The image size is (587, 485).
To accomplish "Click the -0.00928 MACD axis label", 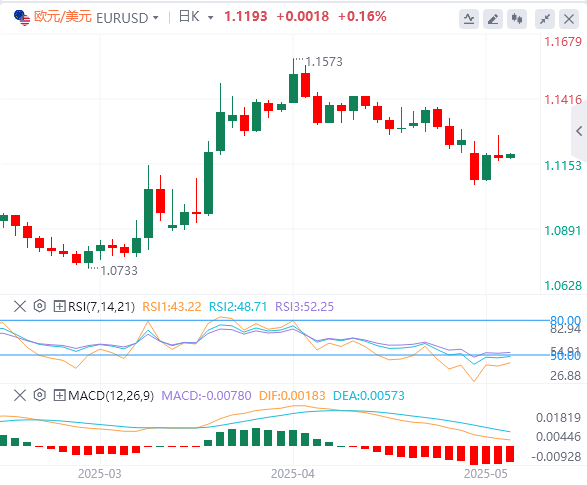I will point(556,457).
